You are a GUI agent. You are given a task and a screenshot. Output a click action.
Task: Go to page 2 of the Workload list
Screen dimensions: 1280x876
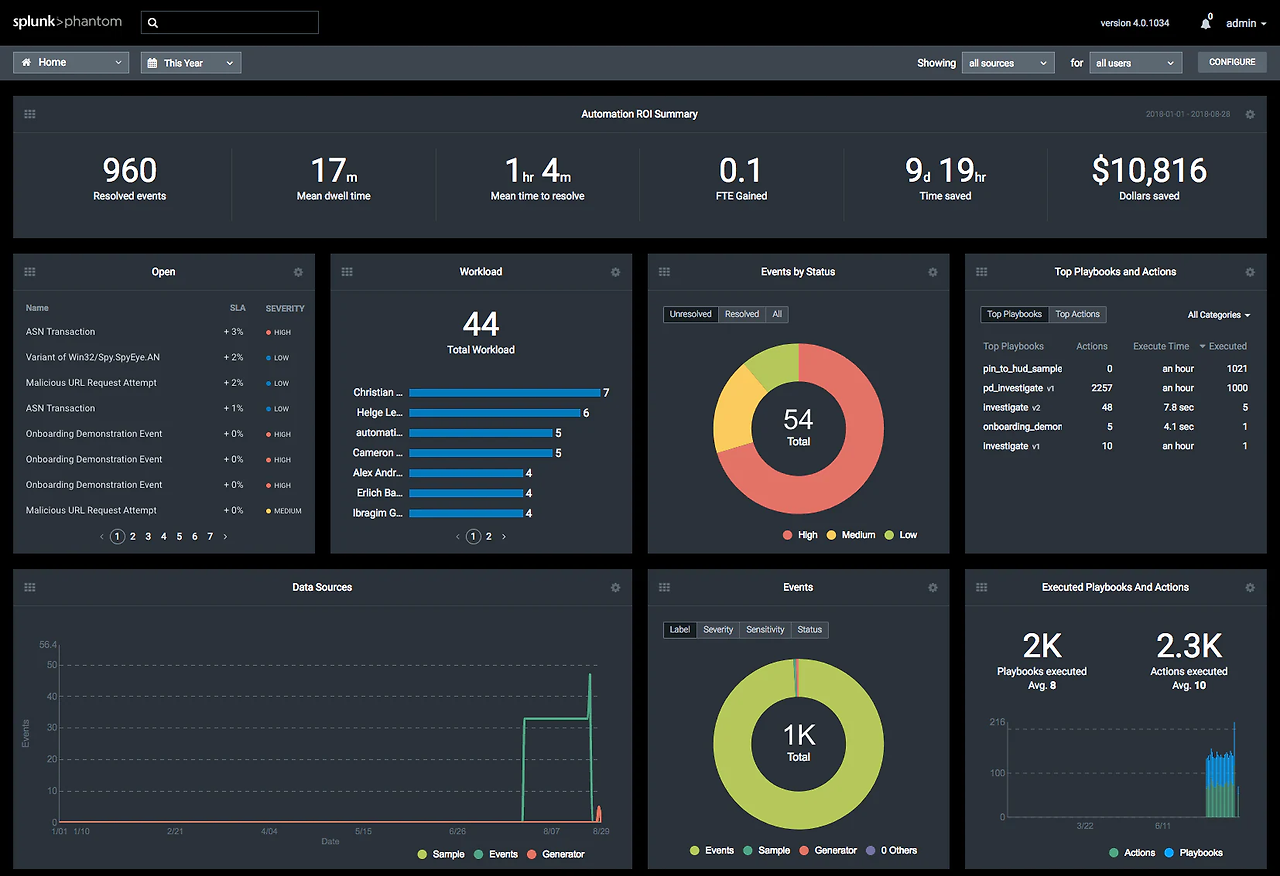pyautogui.click(x=488, y=536)
